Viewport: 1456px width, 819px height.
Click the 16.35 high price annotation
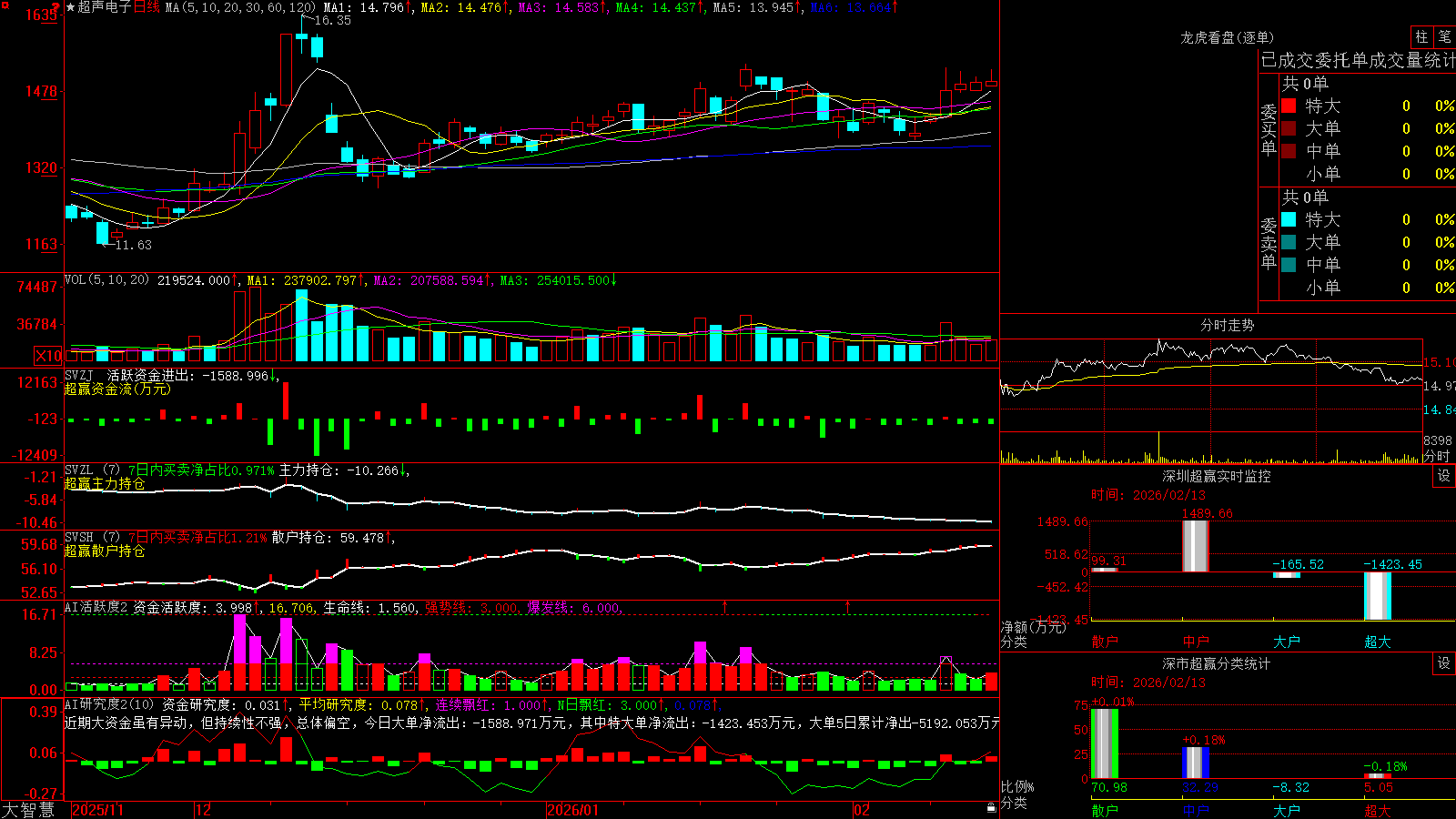(x=333, y=20)
